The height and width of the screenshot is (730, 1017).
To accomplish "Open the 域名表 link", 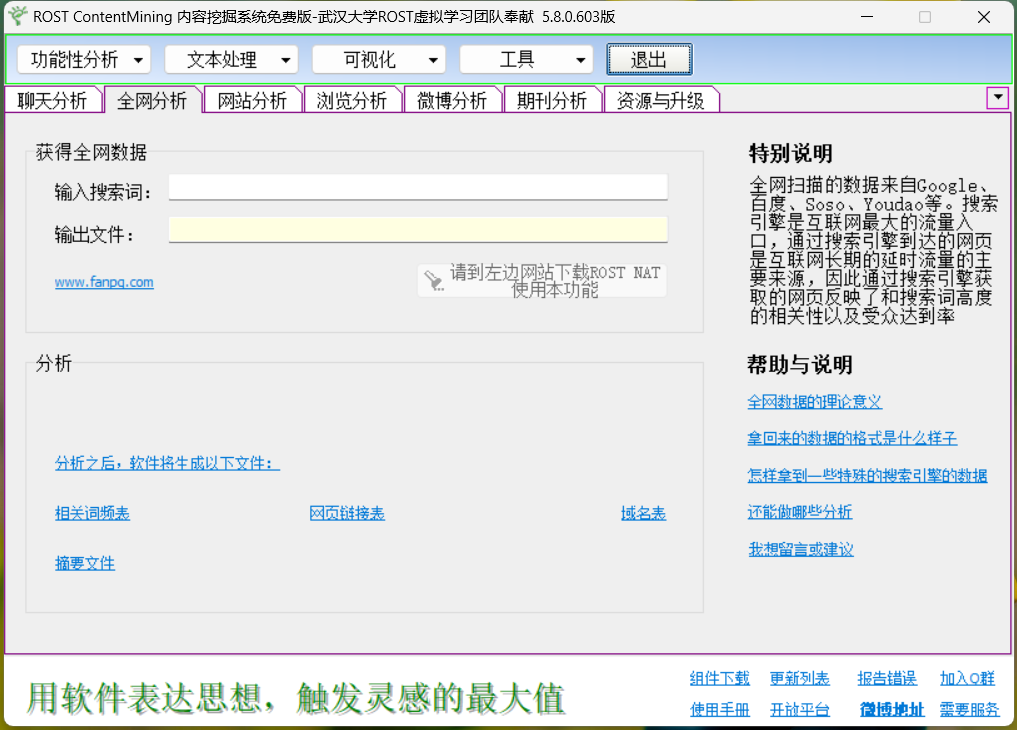I will pos(643,512).
